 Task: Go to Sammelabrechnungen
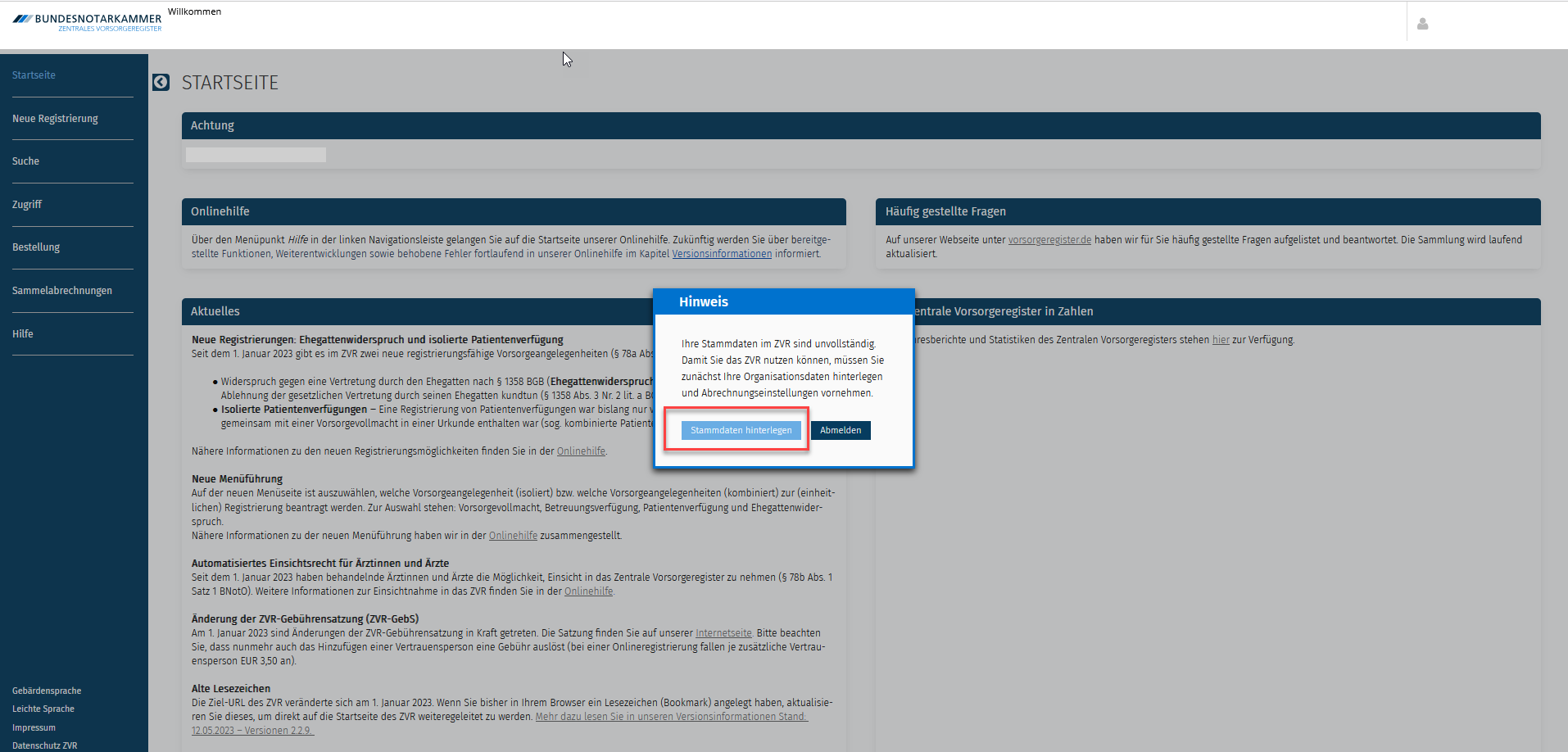point(62,291)
